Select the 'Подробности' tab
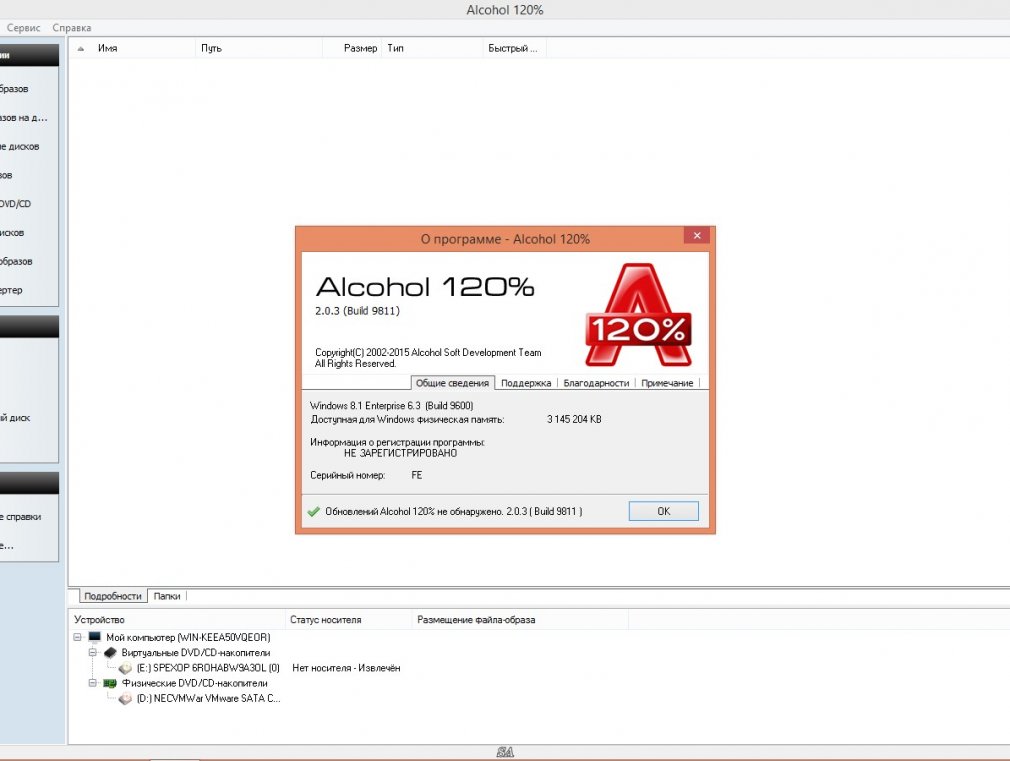Screen dimensions: 1010x761 (x=113, y=596)
